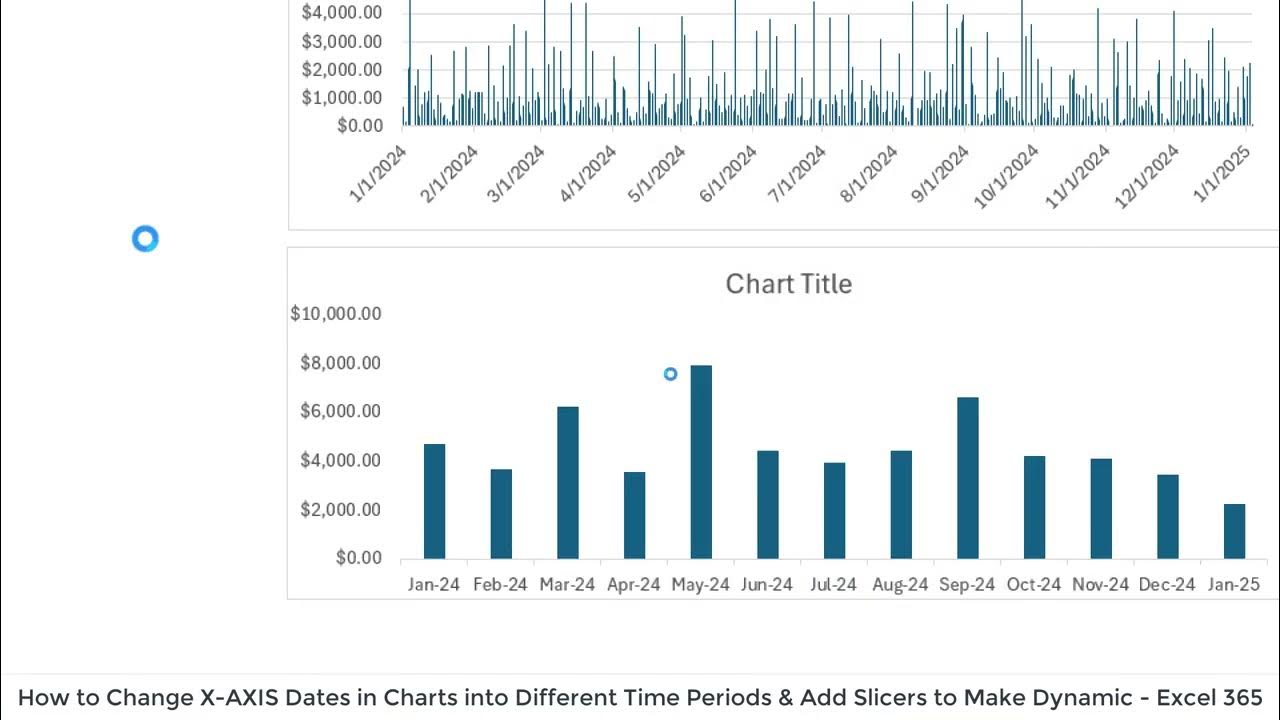Click the $0.00 label on the lower chart
The image size is (1280, 720).
[359, 558]
